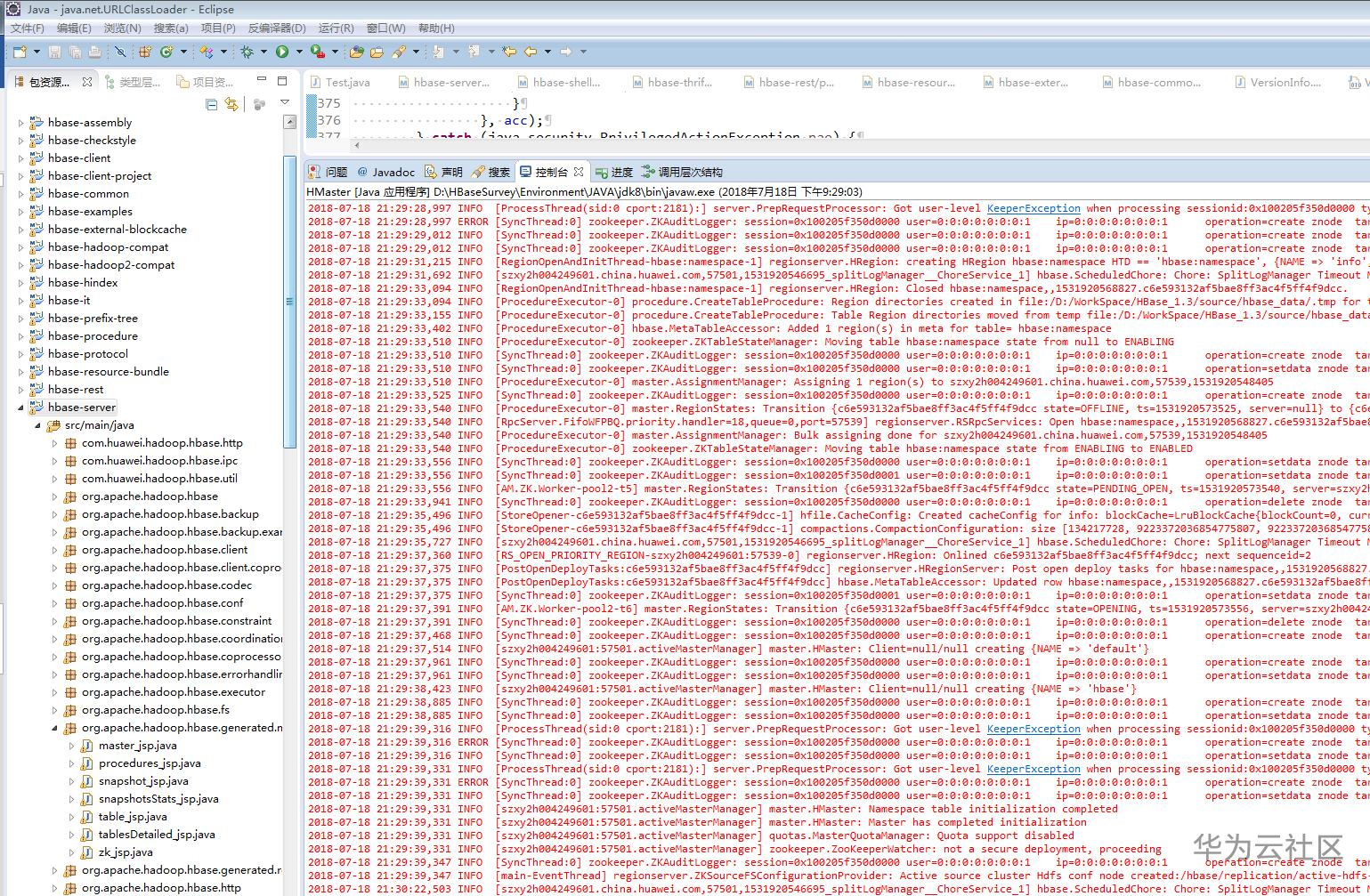The height and width of the screenshot is (896, 1370).
Task: Open the 反编译器(D) menu
Action: coord(277,28)
